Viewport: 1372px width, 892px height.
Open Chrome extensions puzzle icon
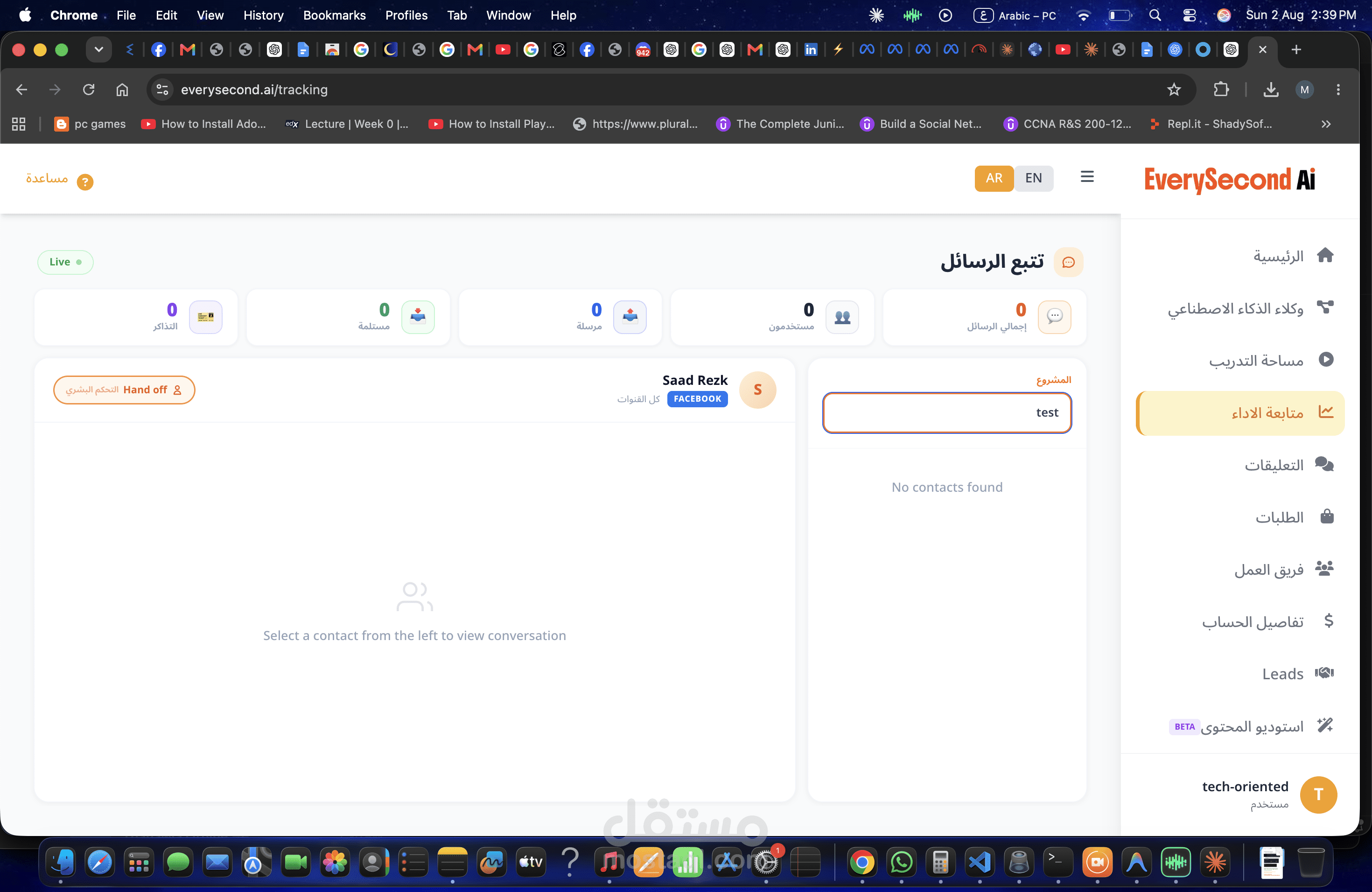click(x=1221, y=89)
